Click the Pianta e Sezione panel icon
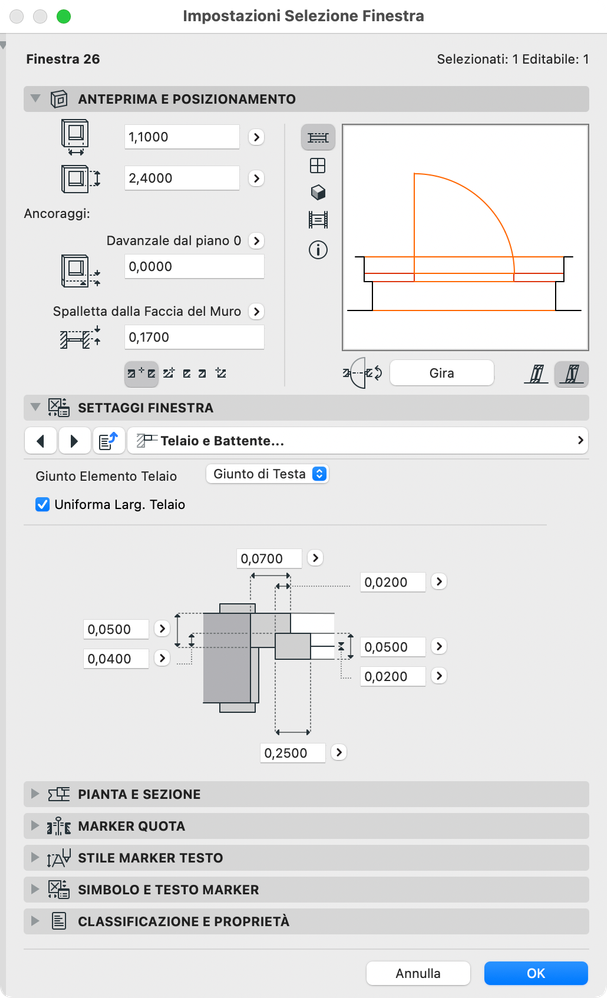Image resolution: width=607 pixels, height=998 pixels. coord(59,794)
